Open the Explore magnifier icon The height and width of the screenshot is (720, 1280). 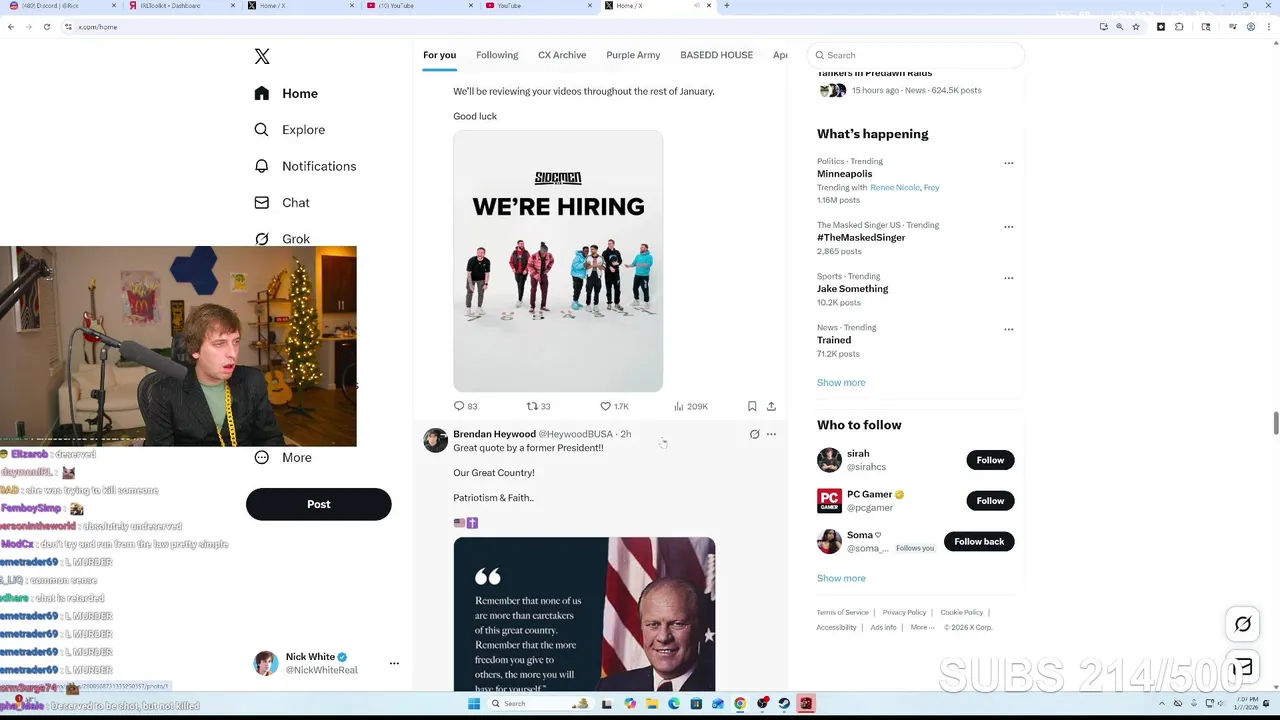point(262,130)
